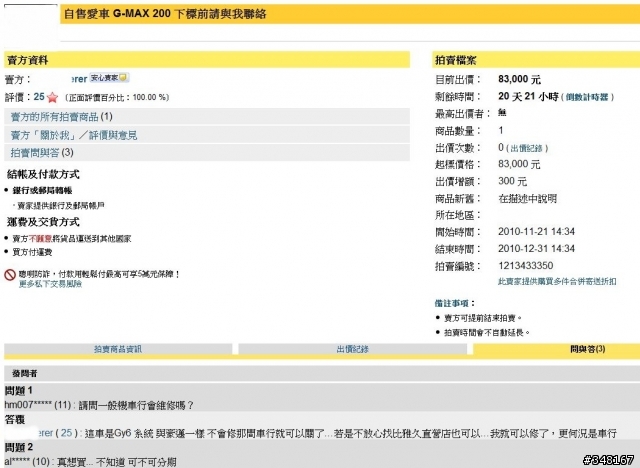Click 運費及交貨方式 heading
This screenshot has height=468, width=640.
(43, 222)
